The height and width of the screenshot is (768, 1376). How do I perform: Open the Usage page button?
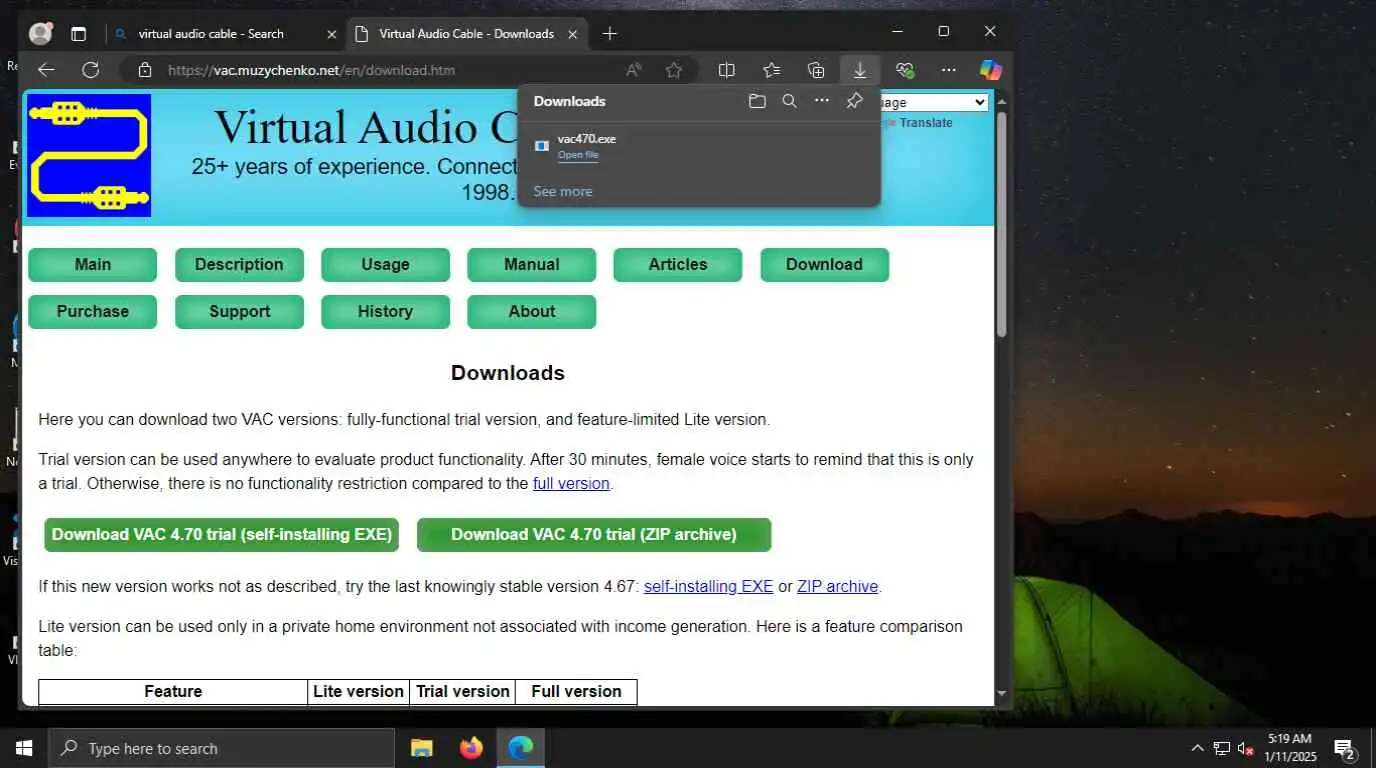click(385, 265)
